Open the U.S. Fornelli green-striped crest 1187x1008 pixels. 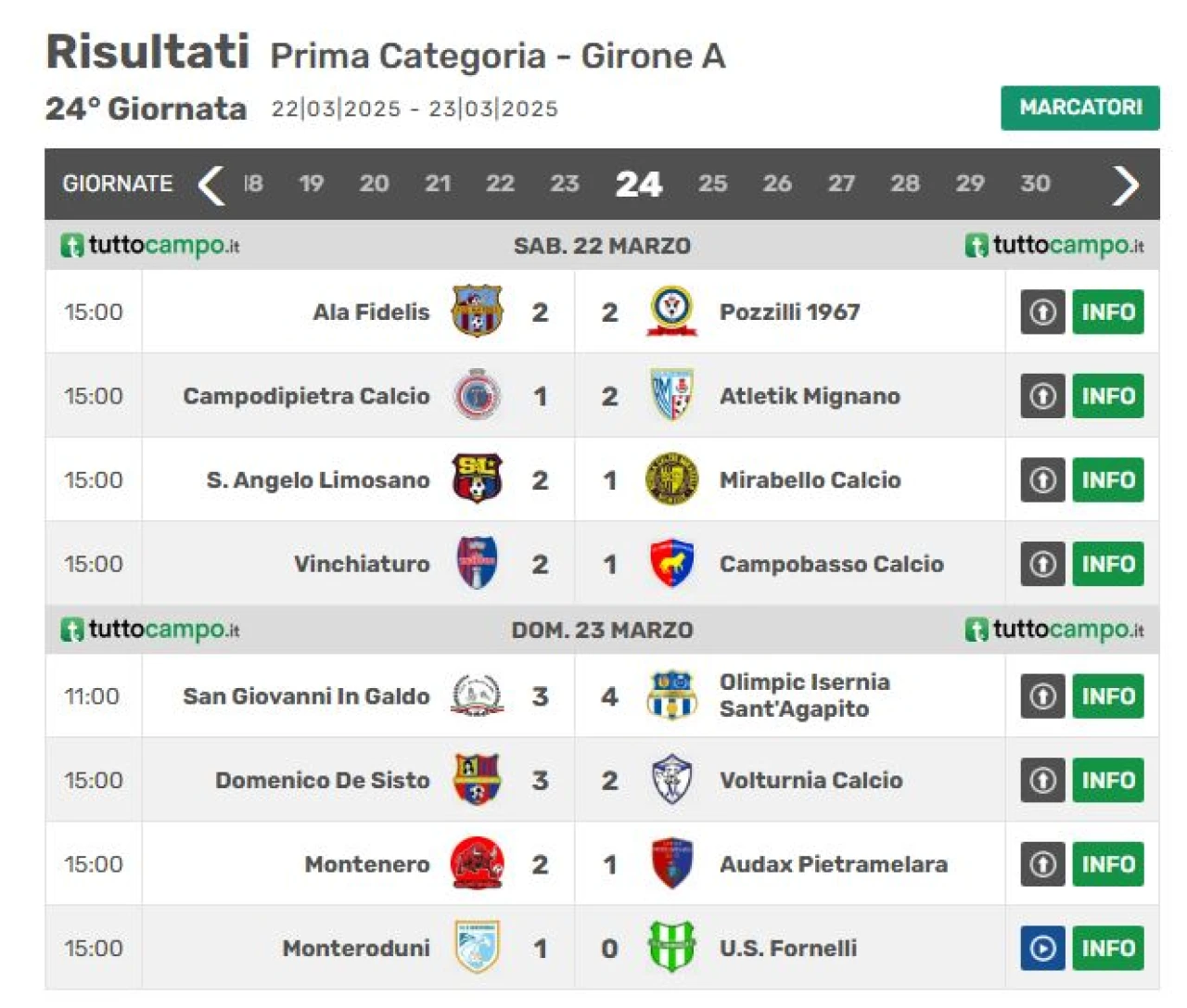coord(671,948)
